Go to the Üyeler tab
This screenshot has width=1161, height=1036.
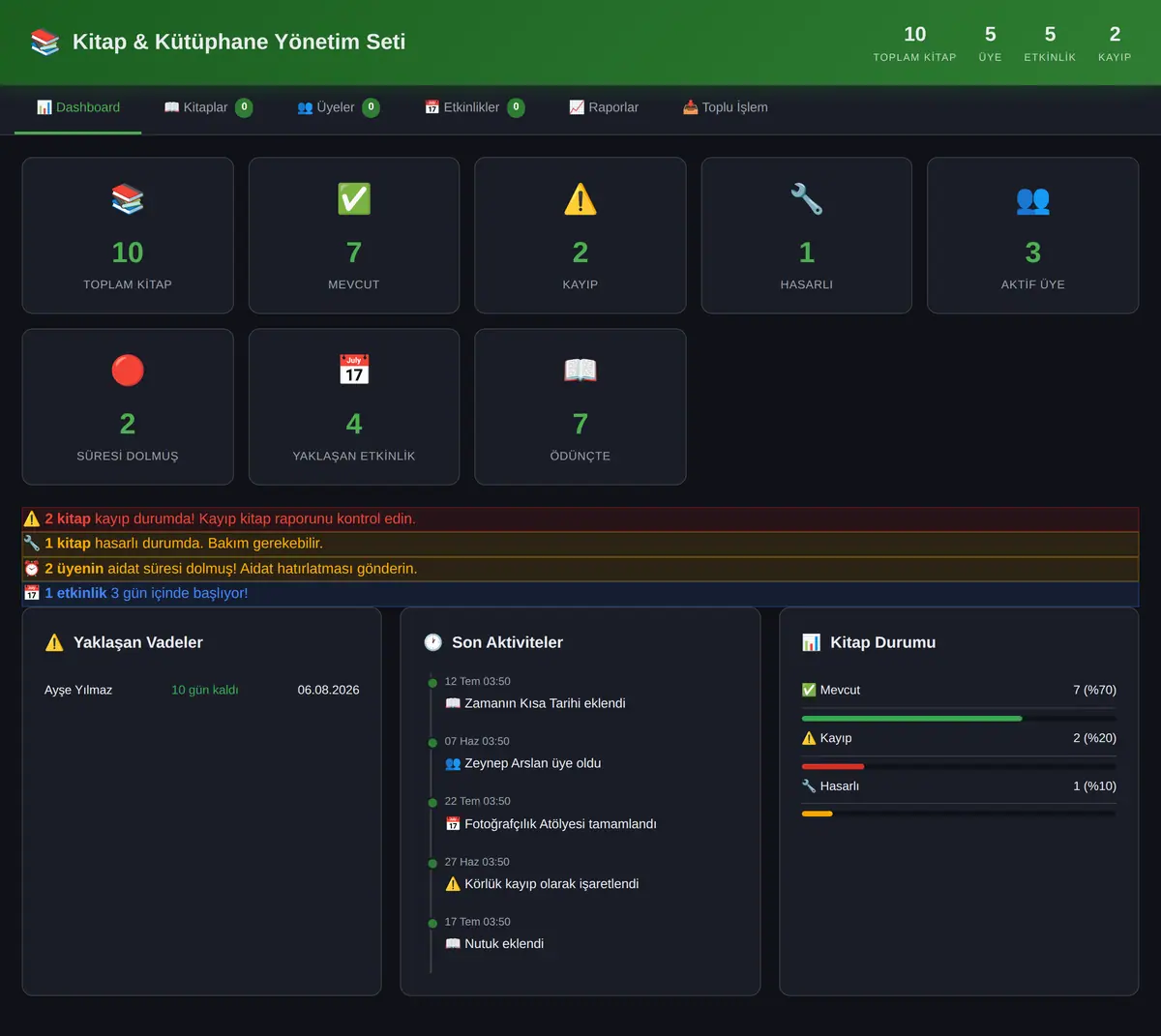click(338, 107)
